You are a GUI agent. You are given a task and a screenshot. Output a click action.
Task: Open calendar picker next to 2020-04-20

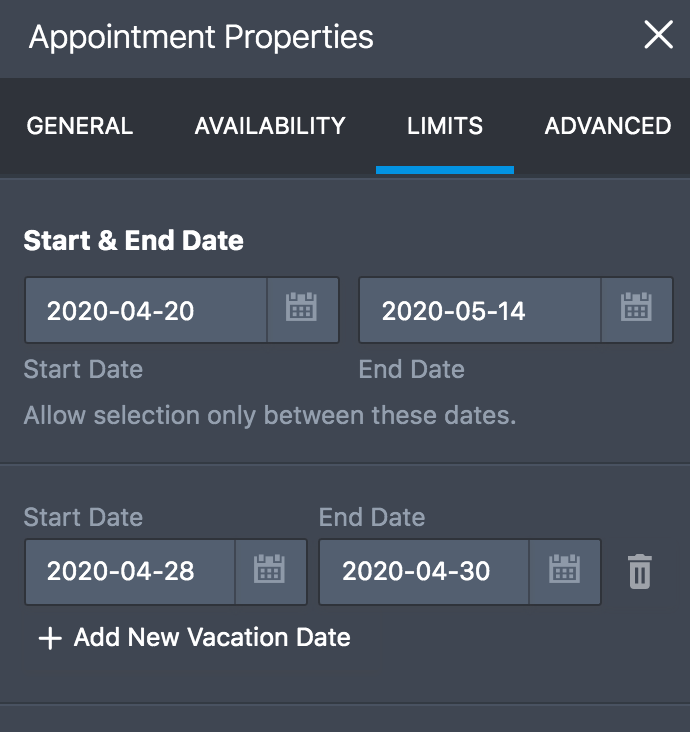click(302, 310)
